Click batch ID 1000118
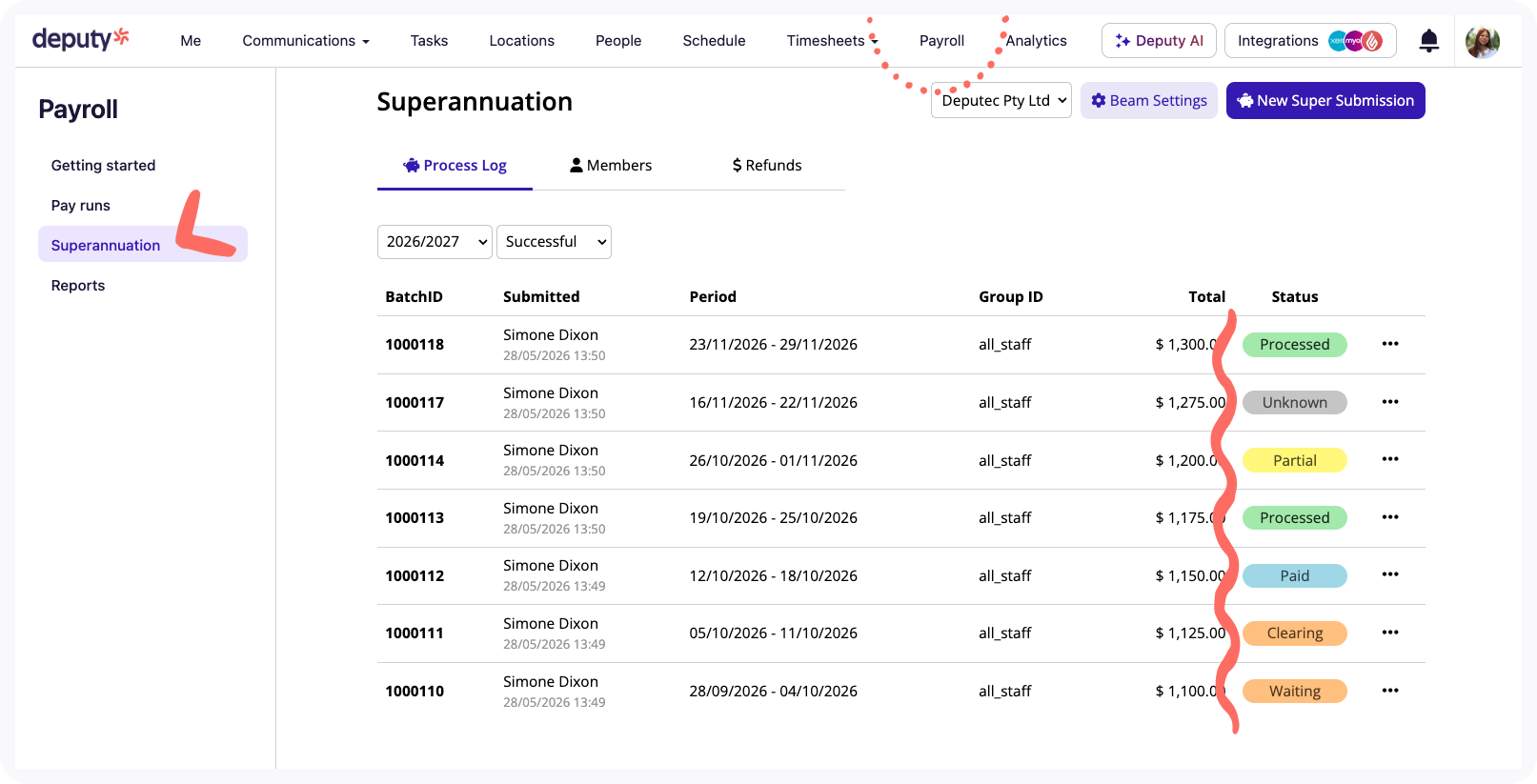The height and width of the screenshot is (784, 1537). 415,345
